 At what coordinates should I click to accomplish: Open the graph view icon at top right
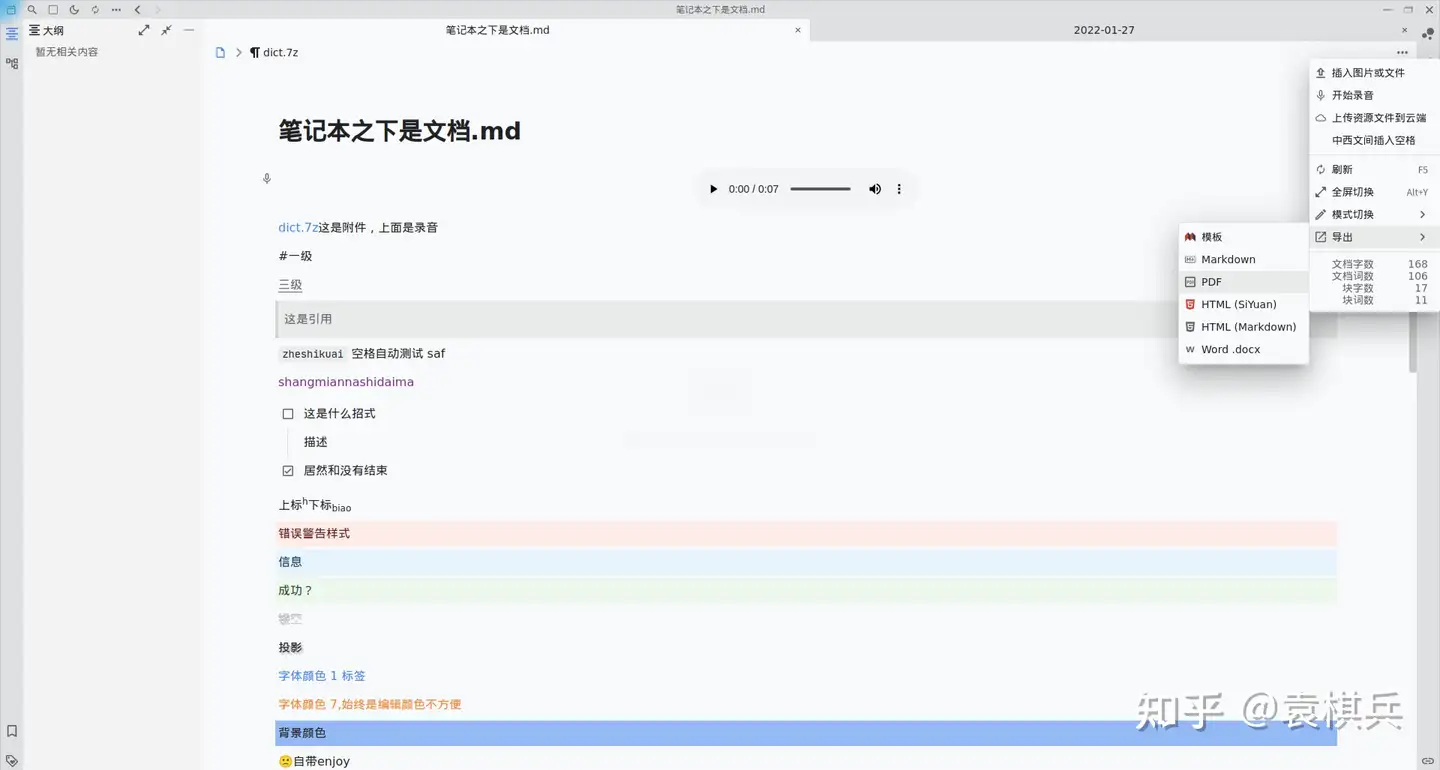coord(1428,33)
